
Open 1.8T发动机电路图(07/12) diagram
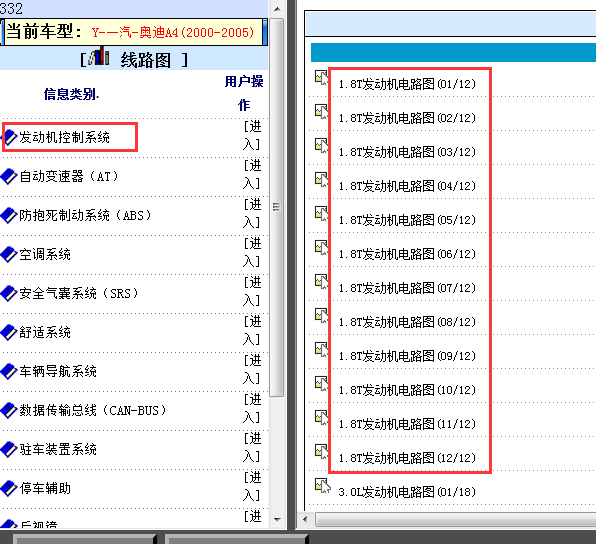(407, 288)
